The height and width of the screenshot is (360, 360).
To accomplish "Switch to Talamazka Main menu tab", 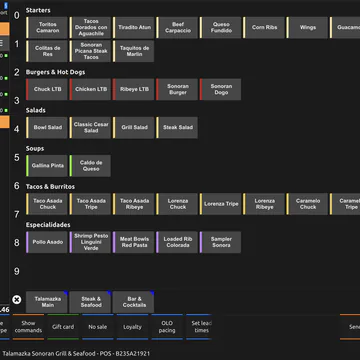I will [x=47, y=302].
